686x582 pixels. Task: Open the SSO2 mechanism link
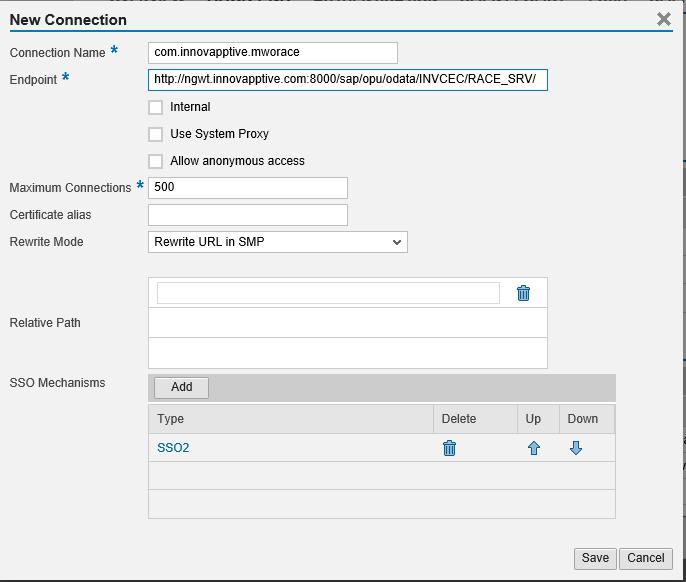coord(173,448)
